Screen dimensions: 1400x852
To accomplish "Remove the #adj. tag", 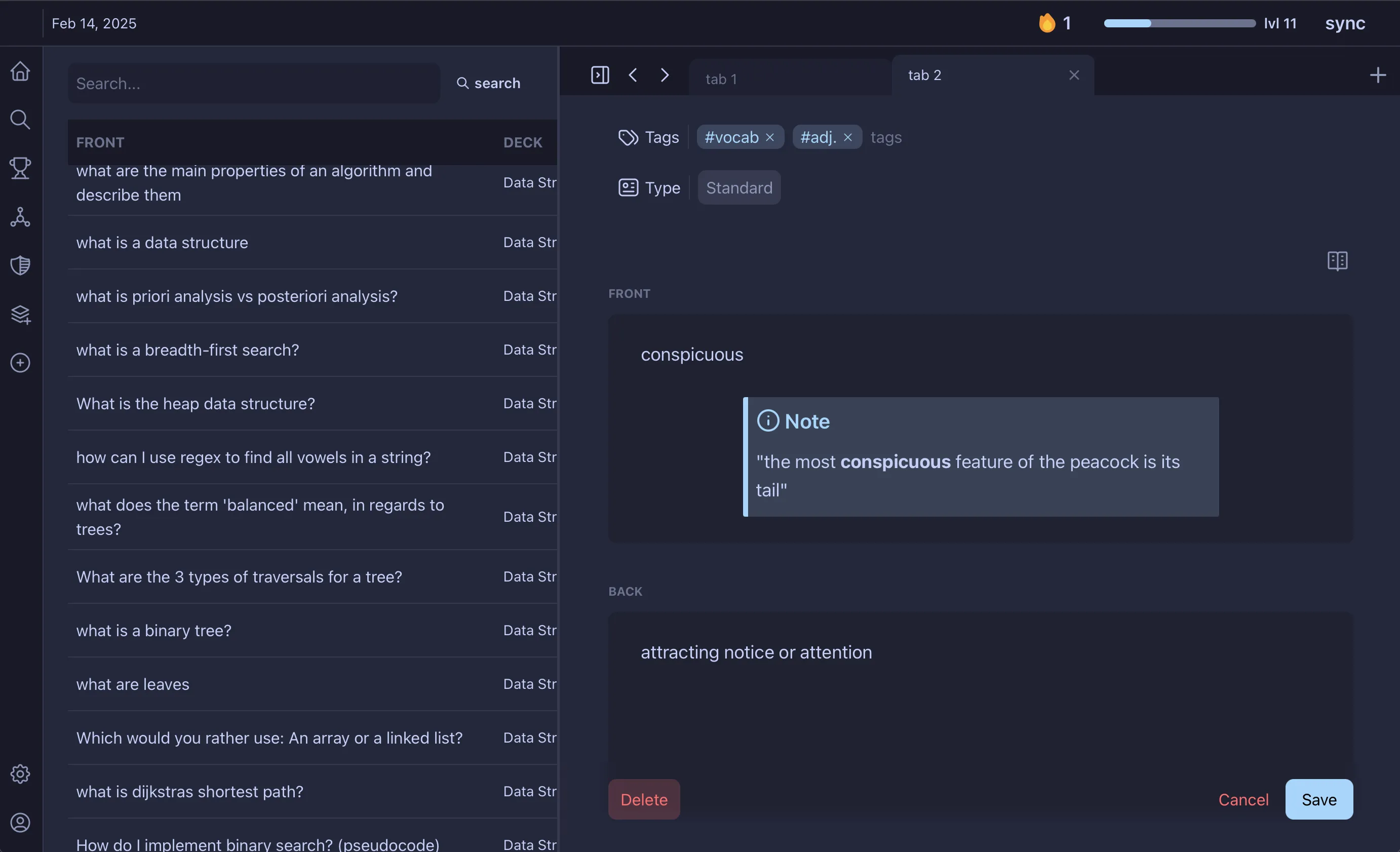I will click(x=847, y=137).
